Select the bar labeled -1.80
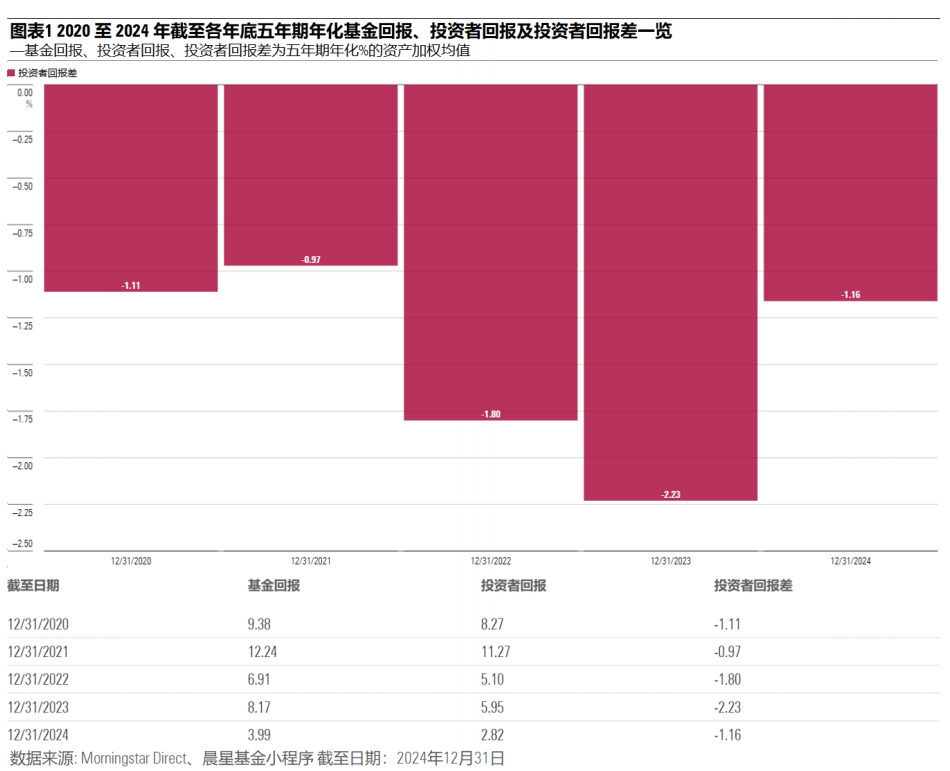Screen dimensions: 950x771 [x=491, y=253]
